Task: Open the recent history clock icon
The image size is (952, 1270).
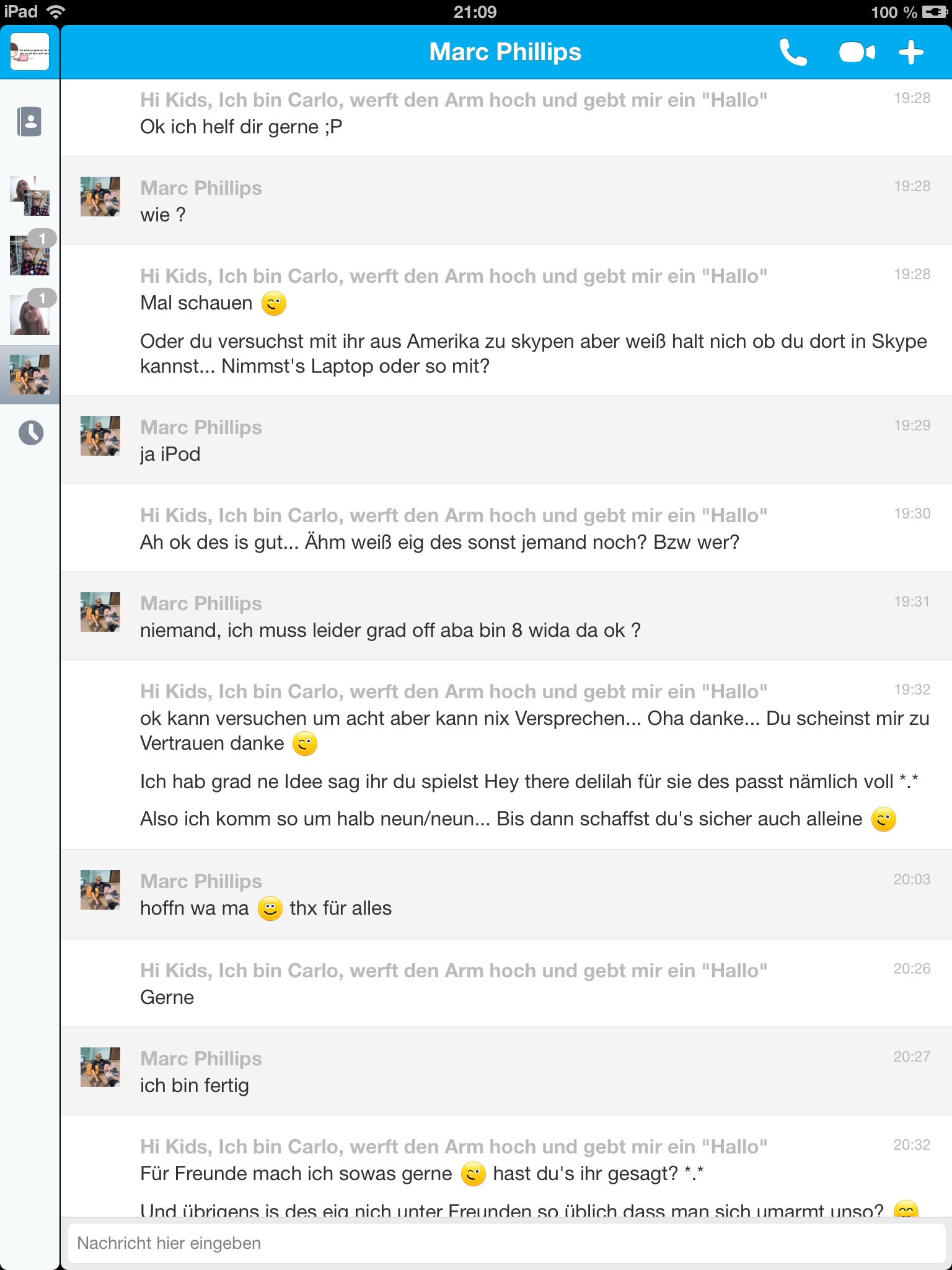Action: point(30,433)
